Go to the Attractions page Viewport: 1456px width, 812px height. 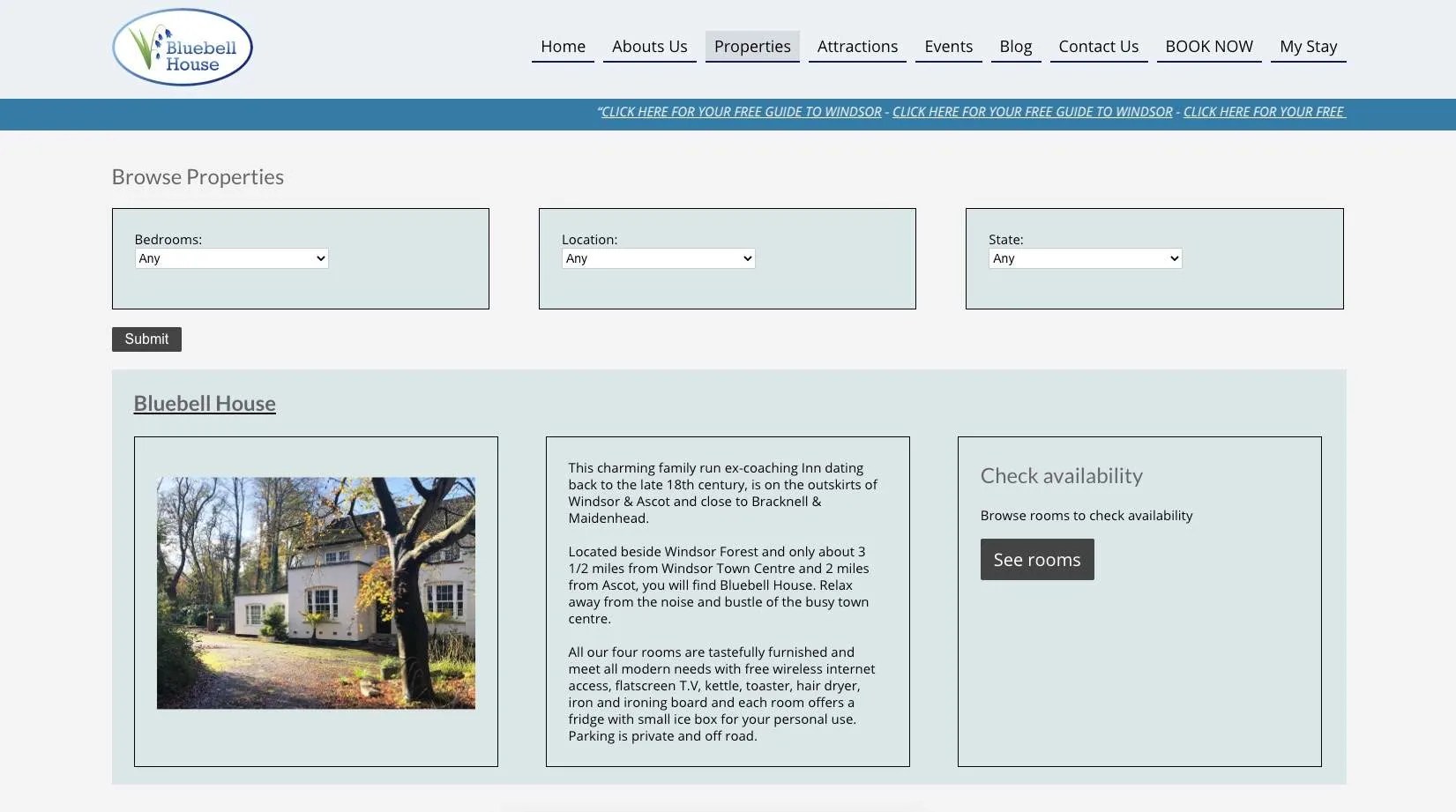pos(856,46)
